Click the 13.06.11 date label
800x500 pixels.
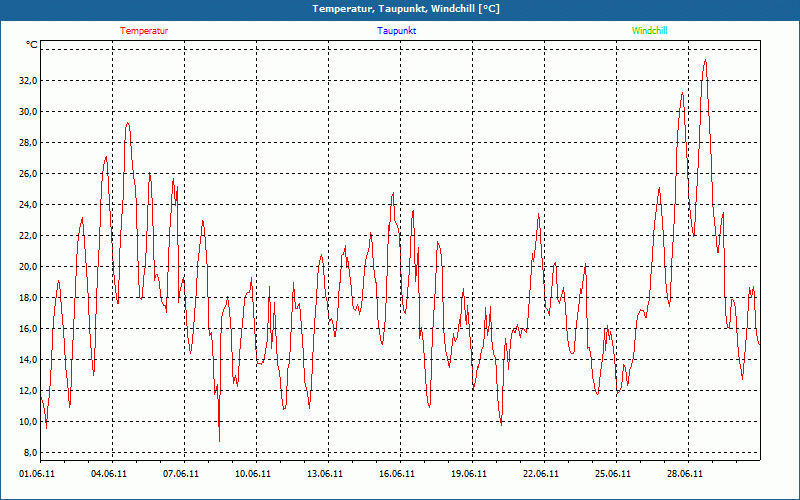324,474
